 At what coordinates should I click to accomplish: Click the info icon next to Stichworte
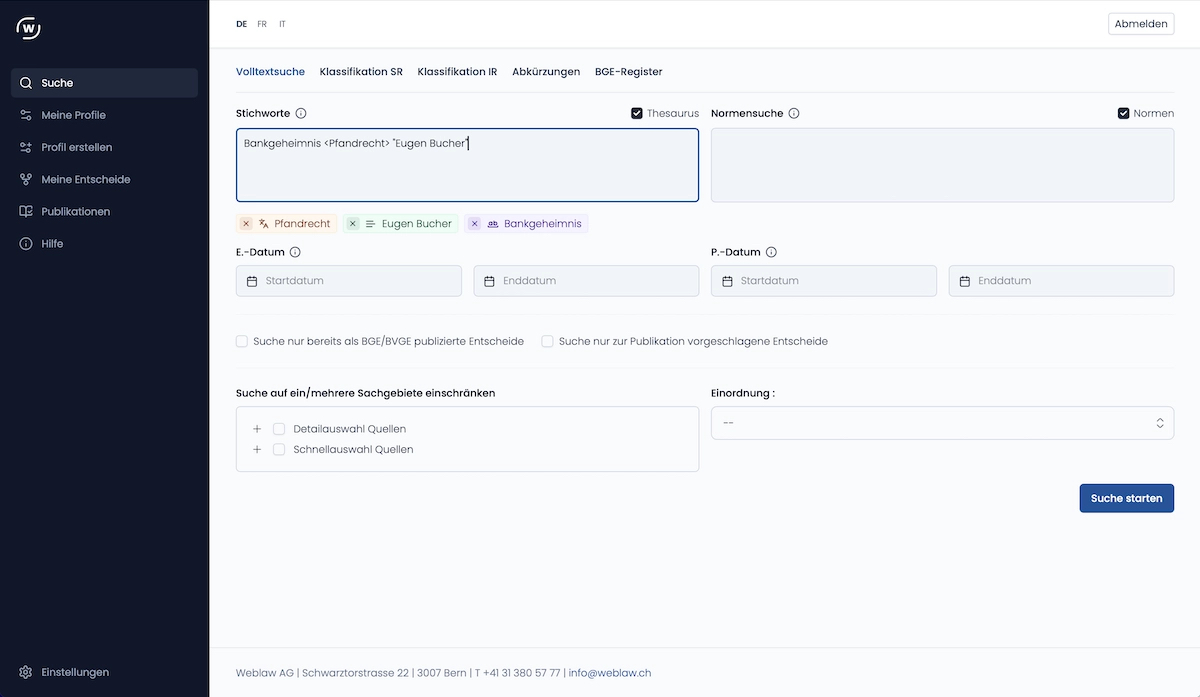(301, 114)
